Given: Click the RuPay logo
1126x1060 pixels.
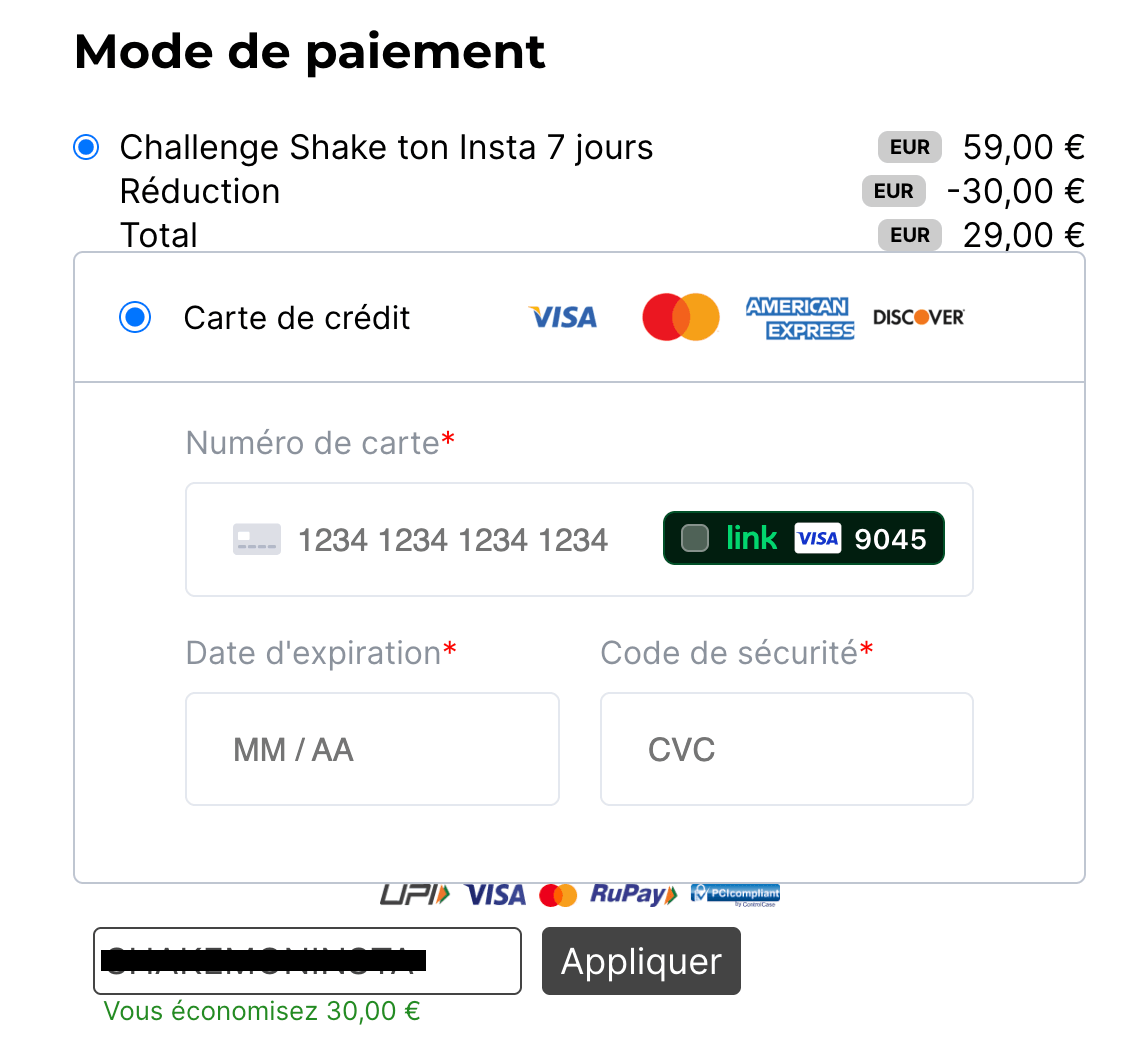Looking at the screenshot, I should point(633,894).
